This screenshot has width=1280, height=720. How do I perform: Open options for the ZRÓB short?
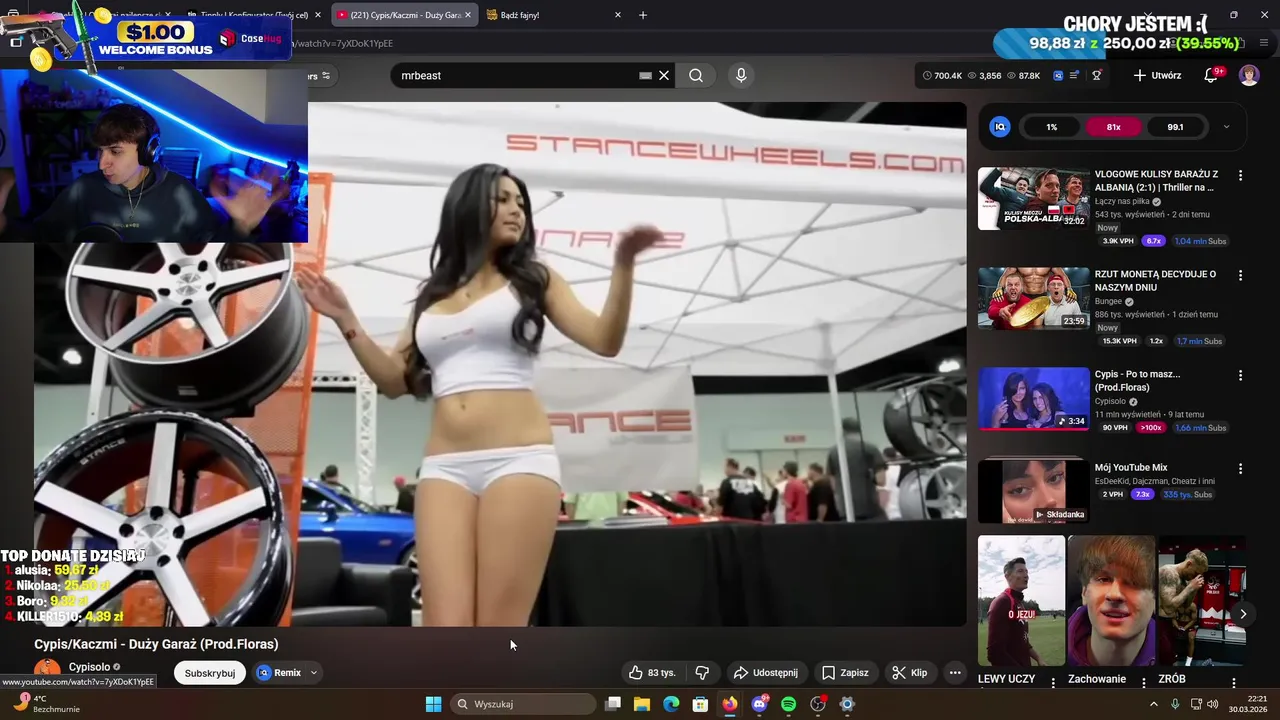[x=1233, y=682]
